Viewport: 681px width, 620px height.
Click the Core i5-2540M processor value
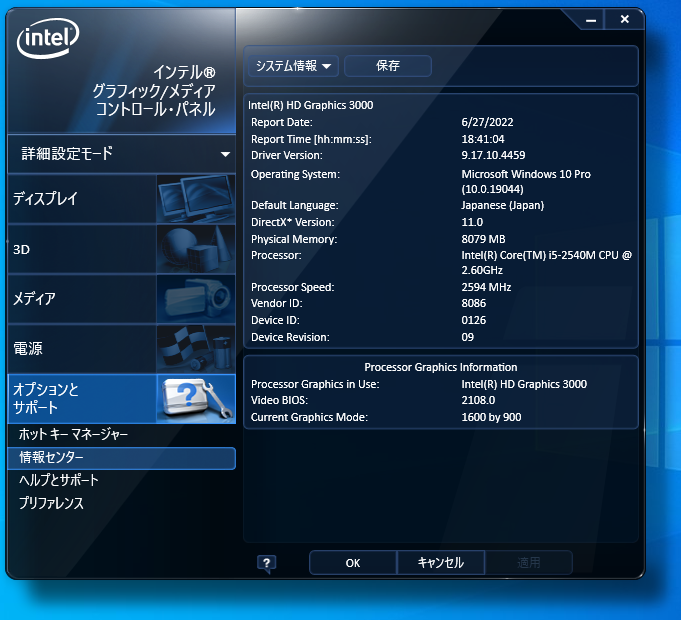pyautogui.click(x=546, y=263)
